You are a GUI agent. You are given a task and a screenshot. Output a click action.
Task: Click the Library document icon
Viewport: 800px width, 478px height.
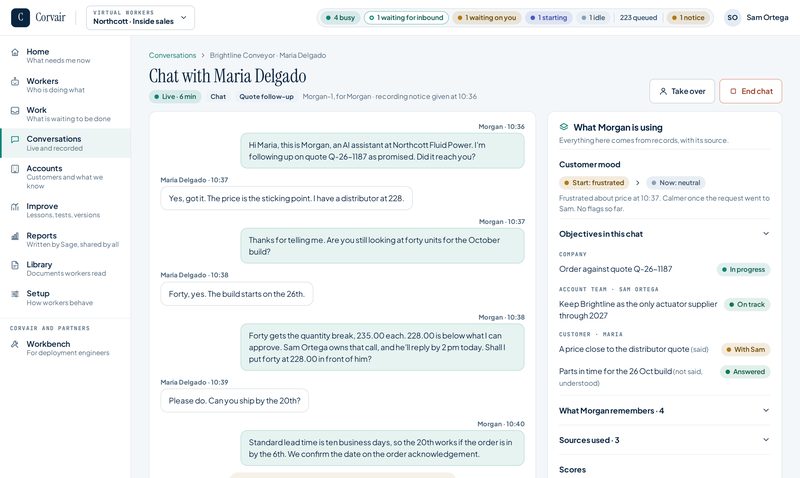click(15, 265)
